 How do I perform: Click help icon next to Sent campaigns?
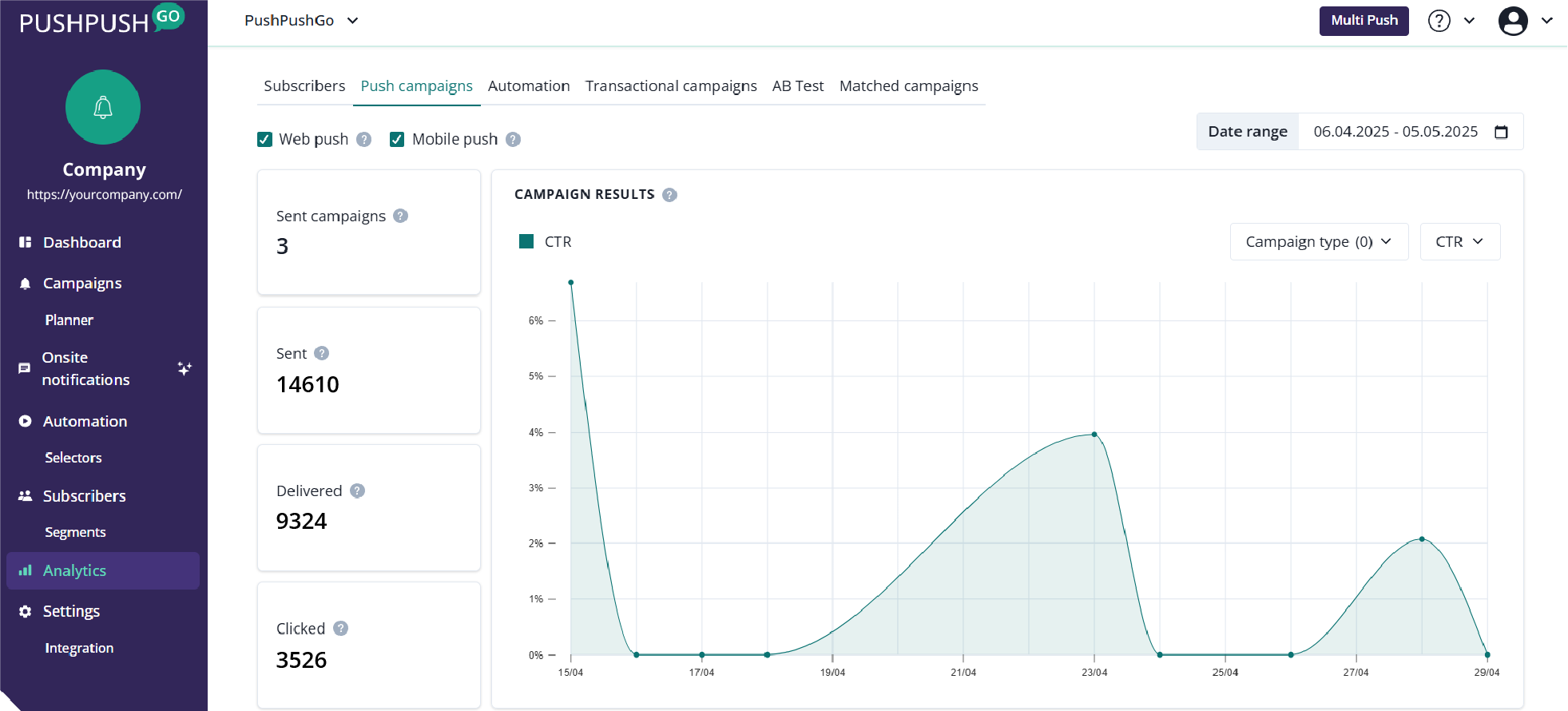[x=401, y=216]
